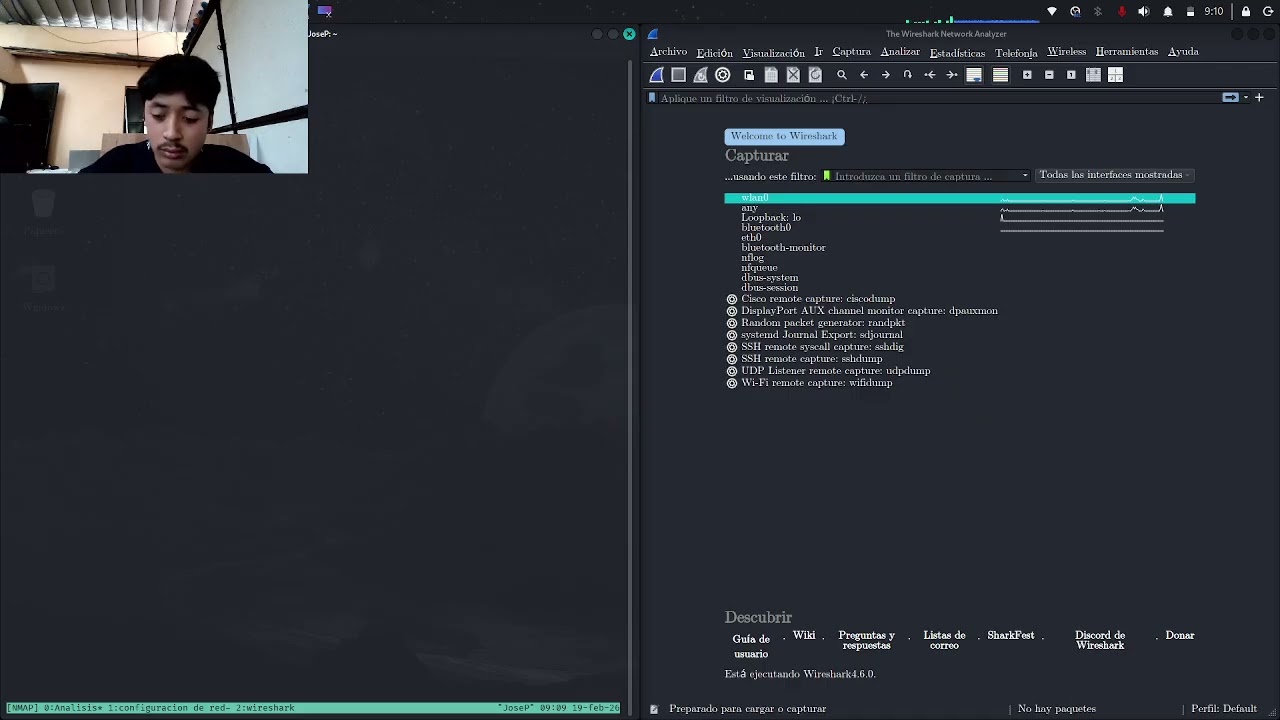Open settings icon for Random packet generator

(732, 323)
